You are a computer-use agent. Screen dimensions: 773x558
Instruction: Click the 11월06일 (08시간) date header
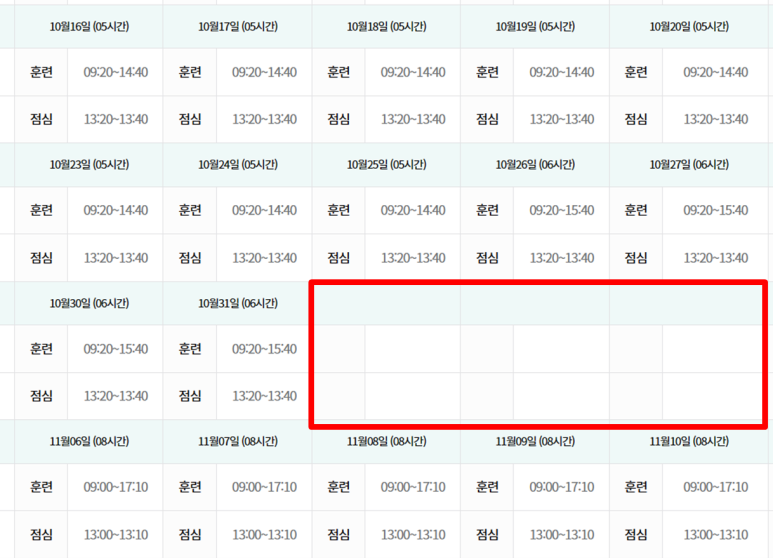[89, 441]
